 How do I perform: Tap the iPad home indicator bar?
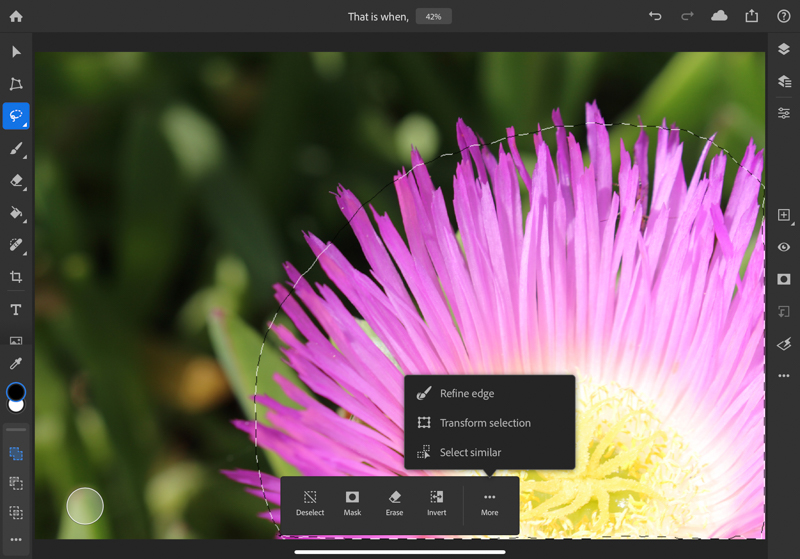click(x=400, y=552)
